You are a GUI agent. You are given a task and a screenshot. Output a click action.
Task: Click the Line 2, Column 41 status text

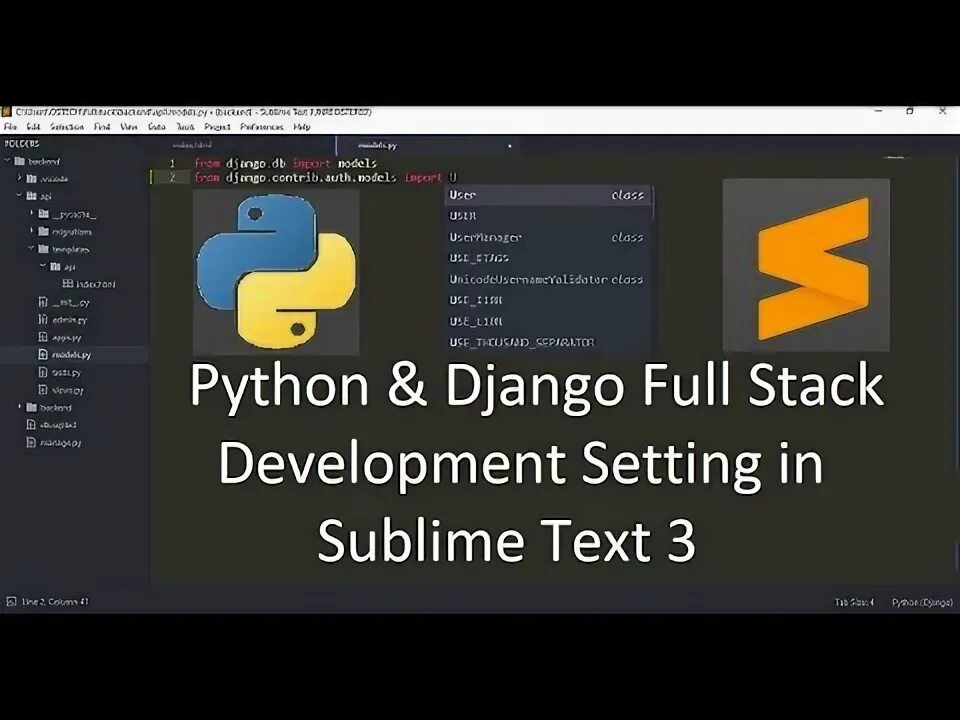(55, 602)
